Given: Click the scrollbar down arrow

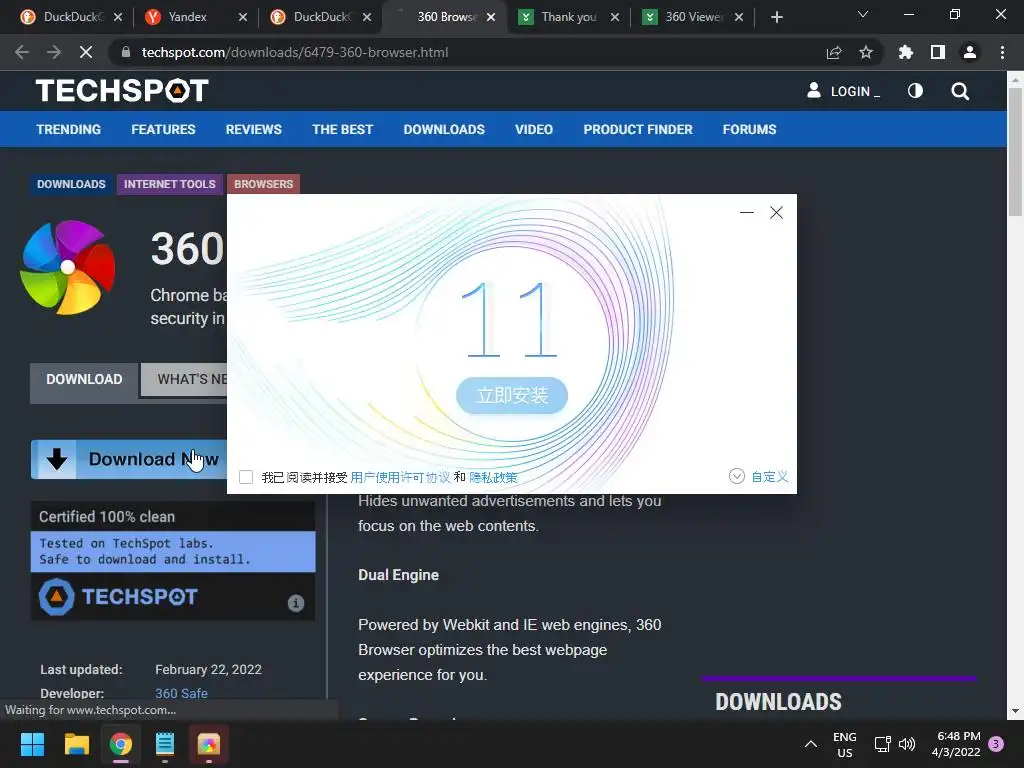Looking at the screenshot, I should pyautogui.click(x=1016, y=711).
